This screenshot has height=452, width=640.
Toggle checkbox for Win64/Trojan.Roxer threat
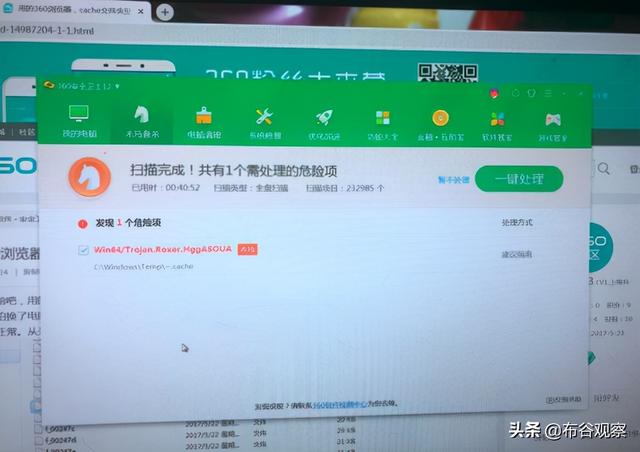coord(83,250)
